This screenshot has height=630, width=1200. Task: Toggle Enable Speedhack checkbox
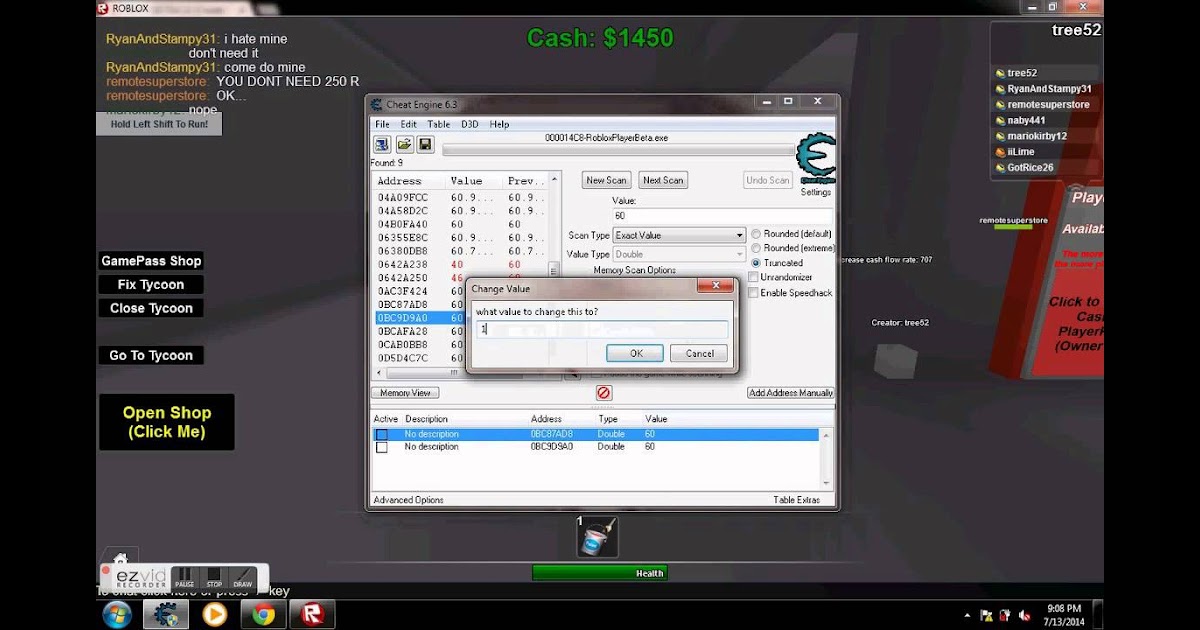pos(754,293)
